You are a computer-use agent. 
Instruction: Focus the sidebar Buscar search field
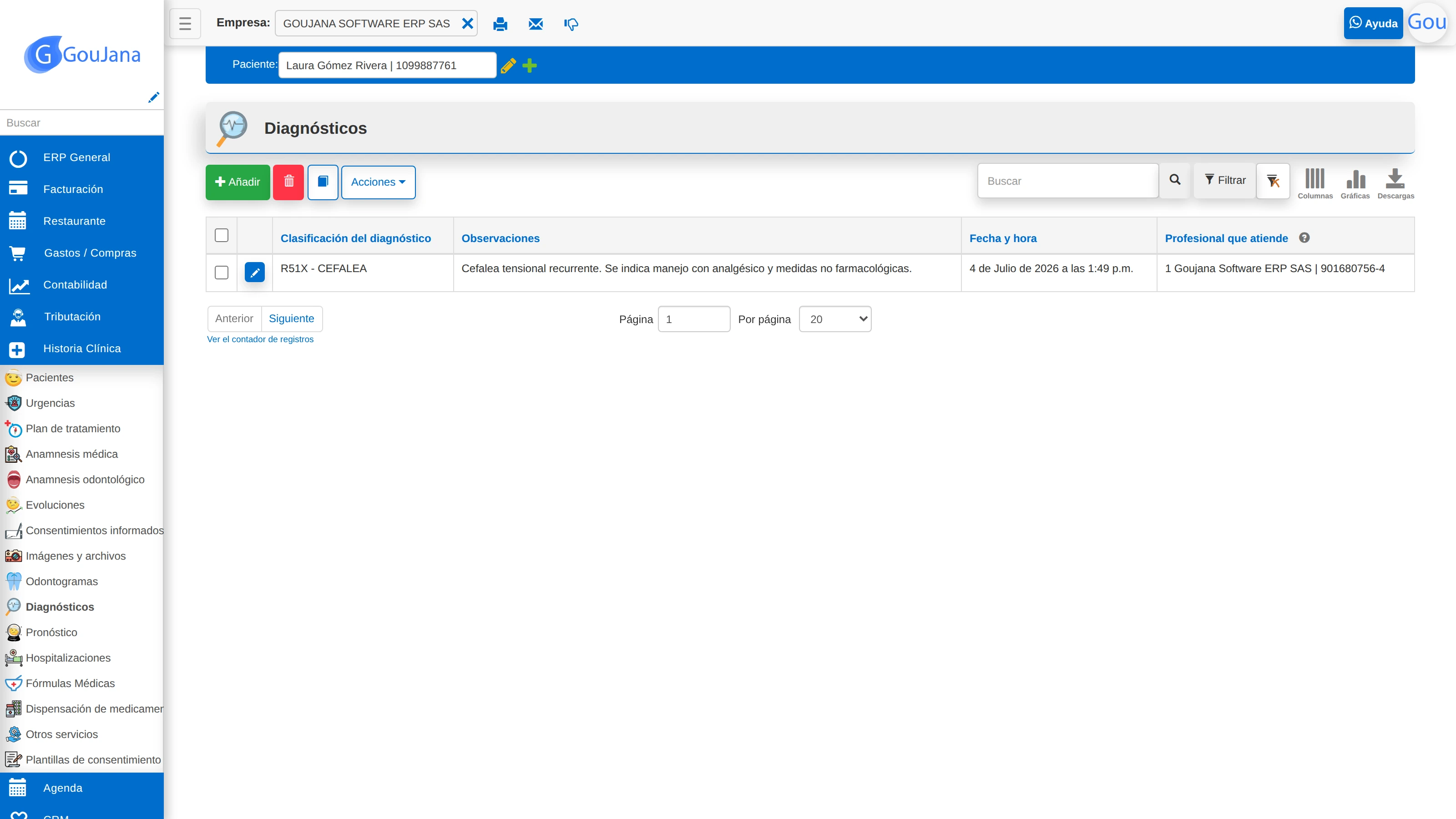click(x=82, y=123)
